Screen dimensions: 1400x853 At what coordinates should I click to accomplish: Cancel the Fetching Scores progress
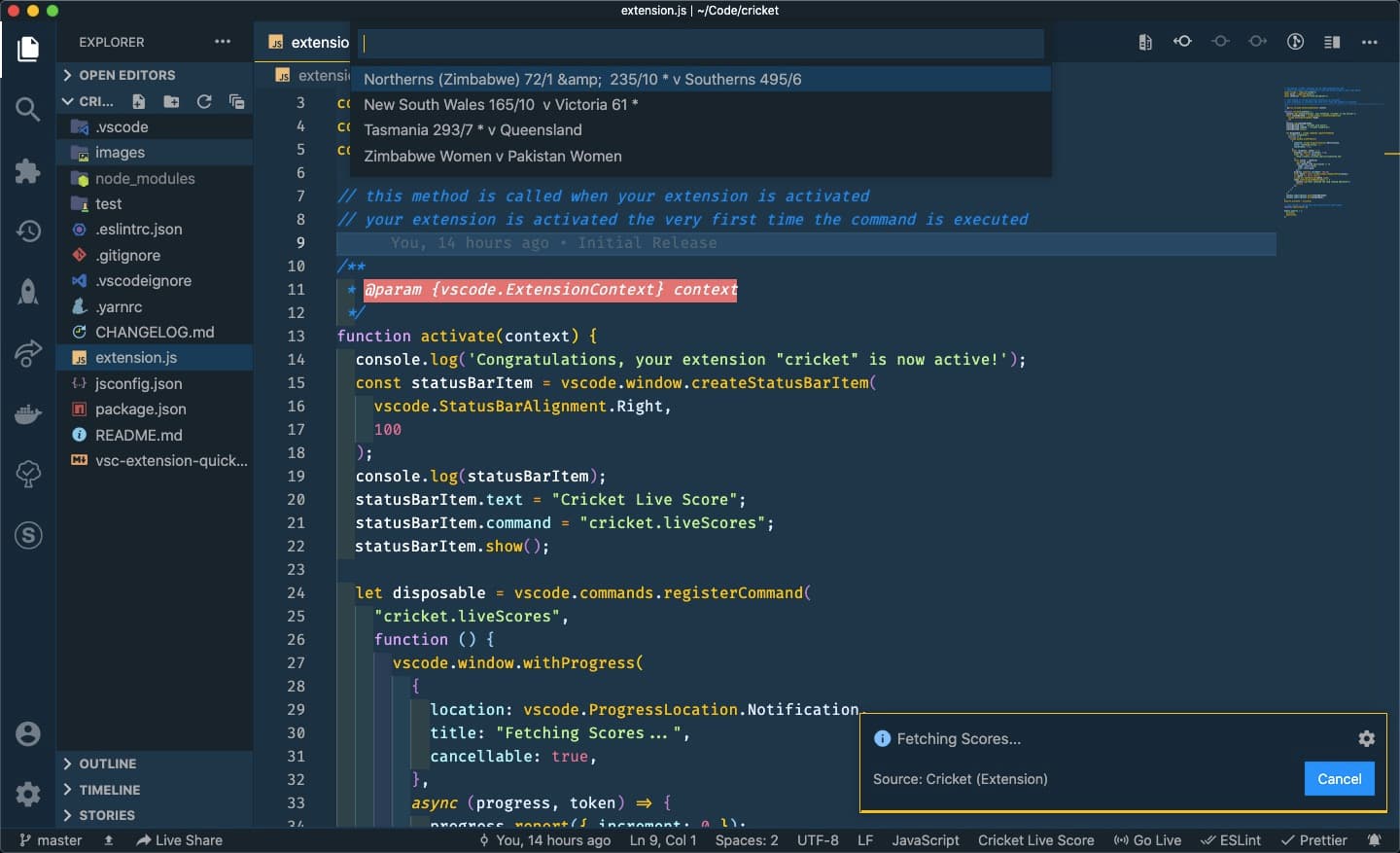point(1339,778)
